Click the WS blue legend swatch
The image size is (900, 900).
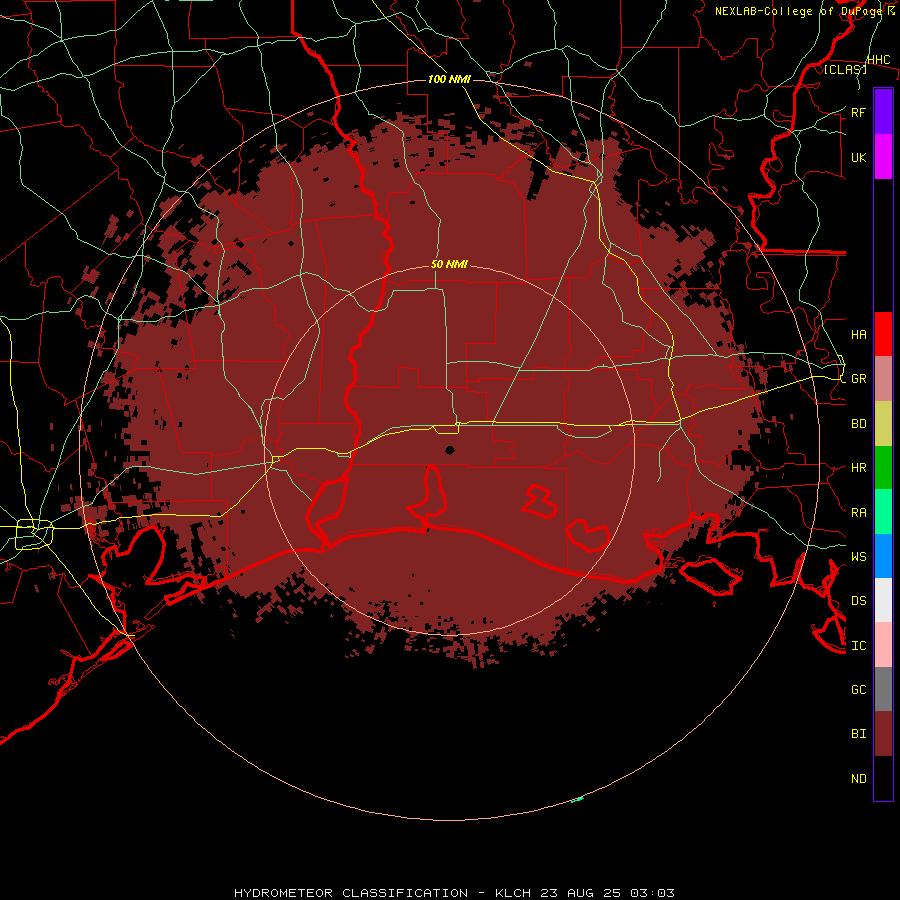[x=883, y=556]
